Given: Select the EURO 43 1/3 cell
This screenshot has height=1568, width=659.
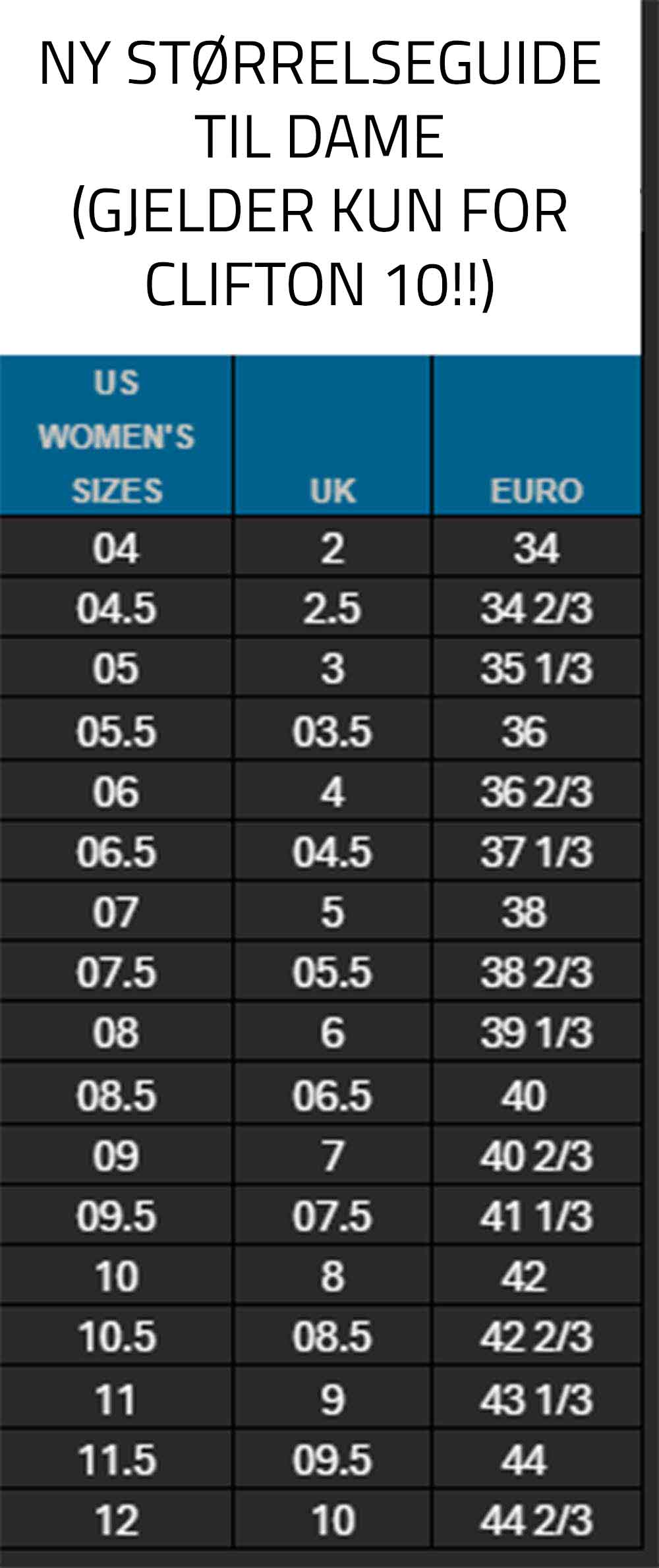Looking at the screenshot, I should point(537,1399).
